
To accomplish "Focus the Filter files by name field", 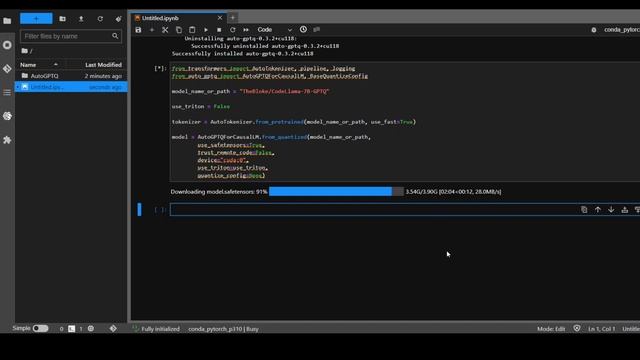I will [70, 36].
